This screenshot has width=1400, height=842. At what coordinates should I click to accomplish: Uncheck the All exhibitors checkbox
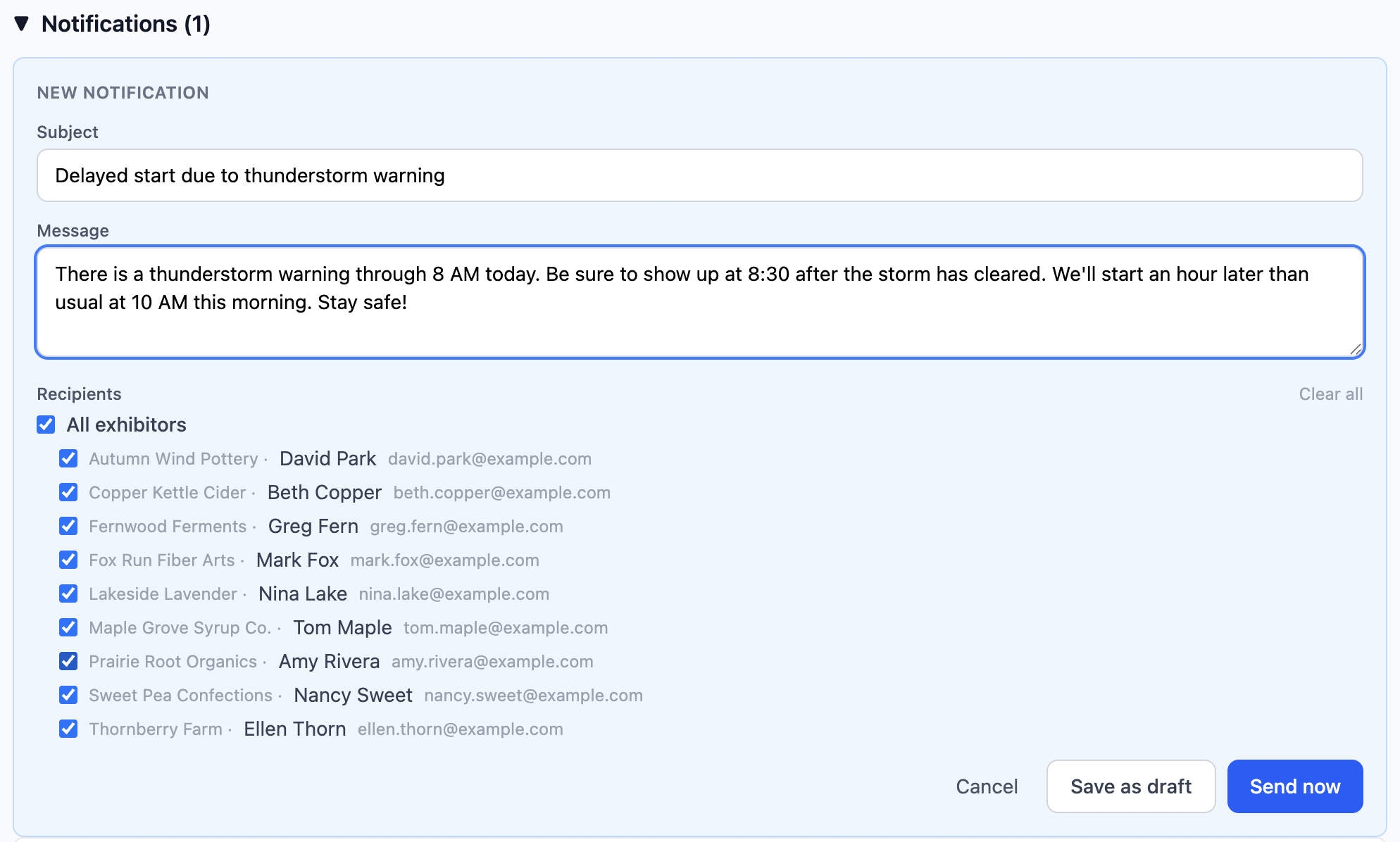[x=46, y=425]
